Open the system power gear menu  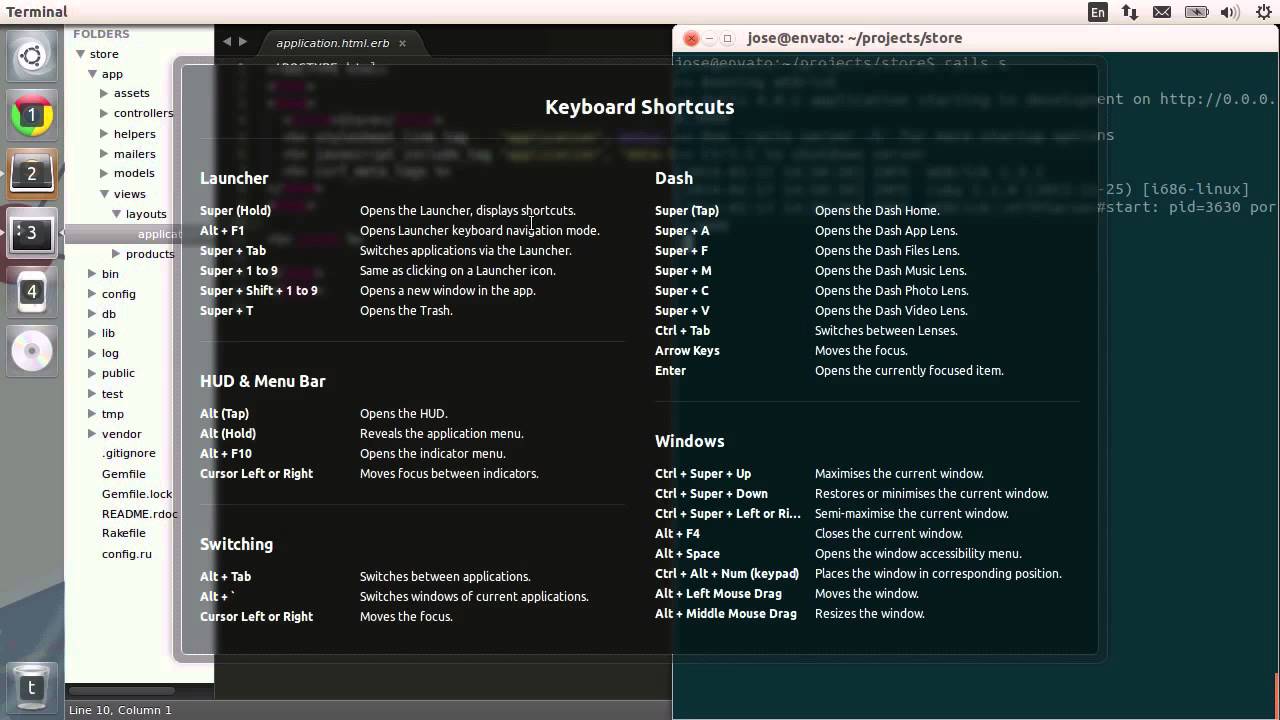point(1263,12)
